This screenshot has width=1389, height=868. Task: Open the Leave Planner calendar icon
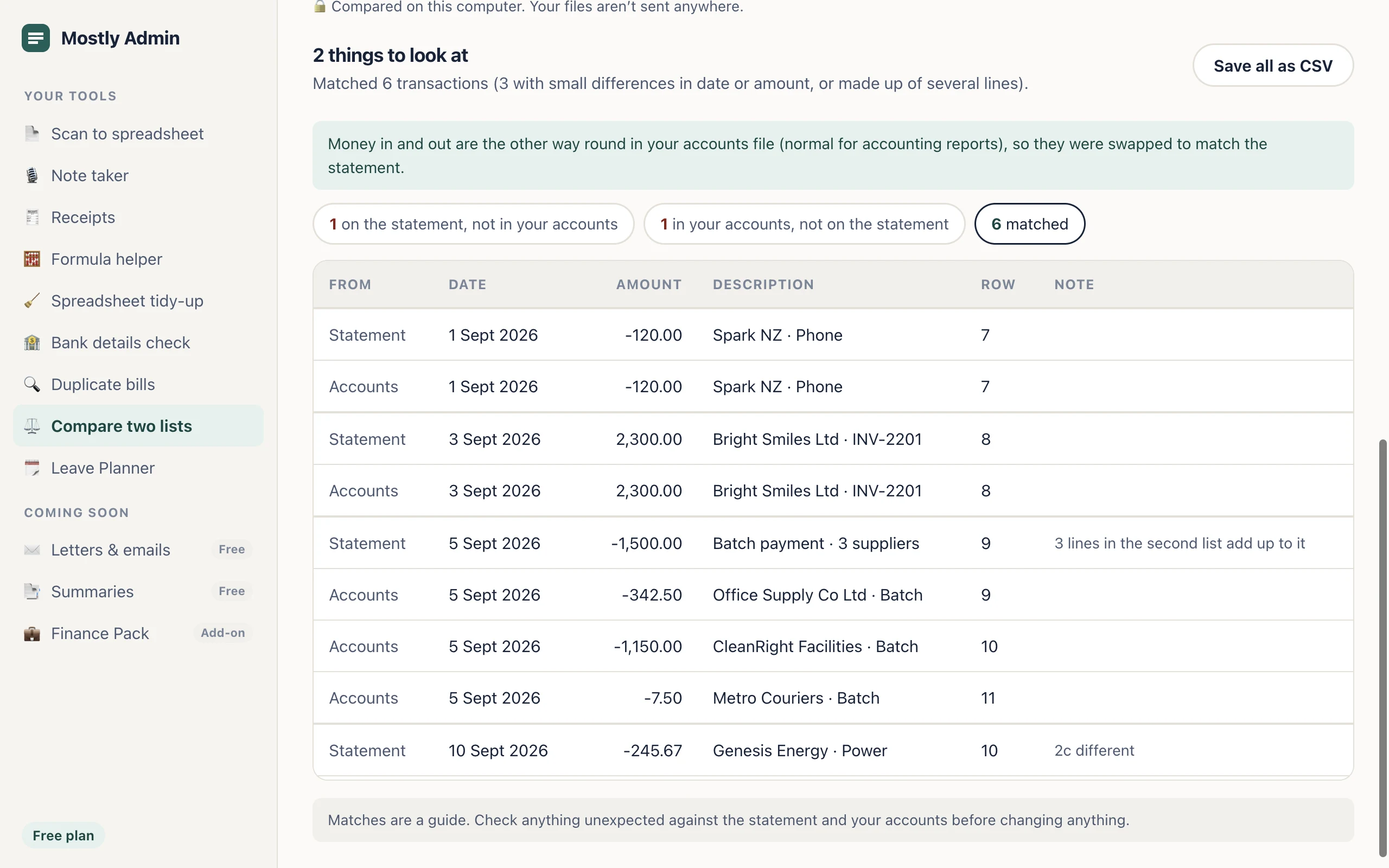[x=32, y=468]
